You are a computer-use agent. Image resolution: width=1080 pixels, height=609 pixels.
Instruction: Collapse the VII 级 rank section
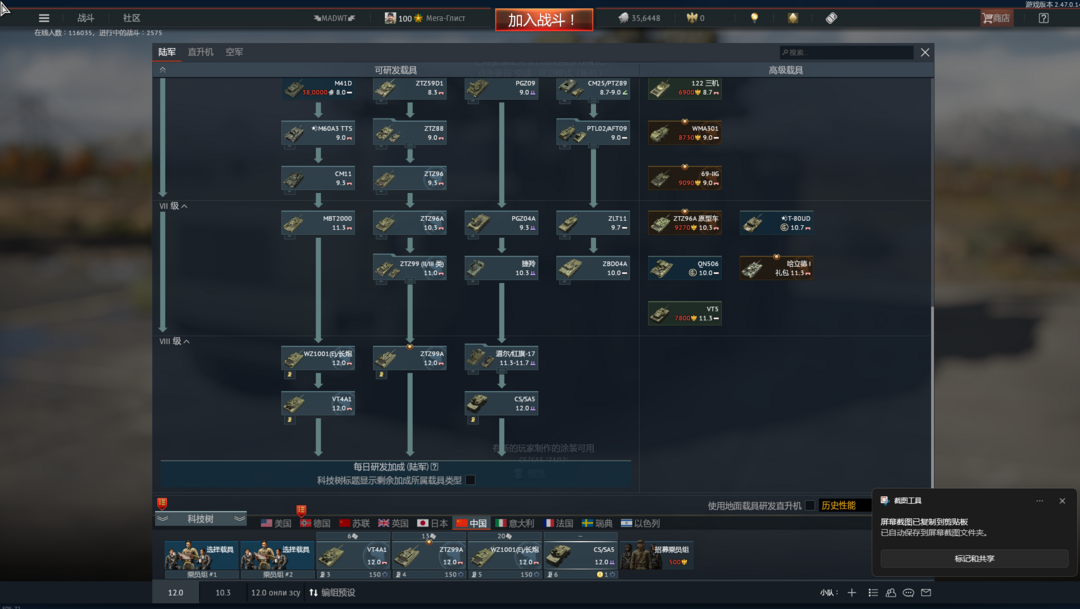click(x=174, y=206)
